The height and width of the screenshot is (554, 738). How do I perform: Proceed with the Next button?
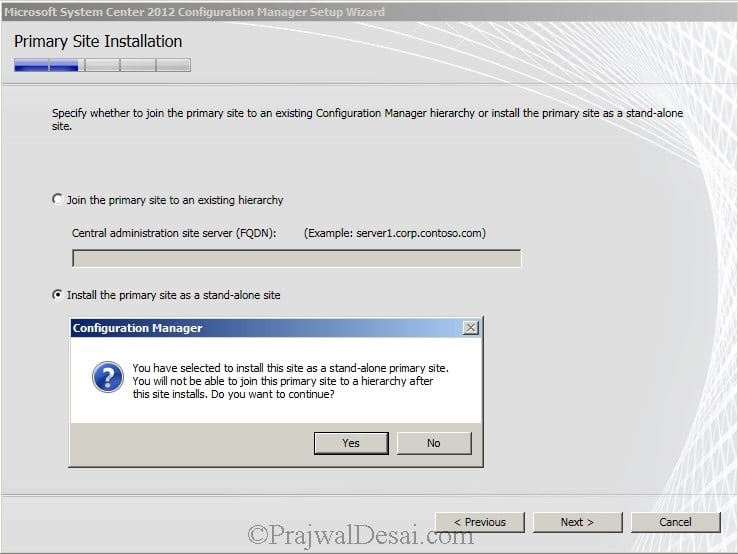(578, 522)
